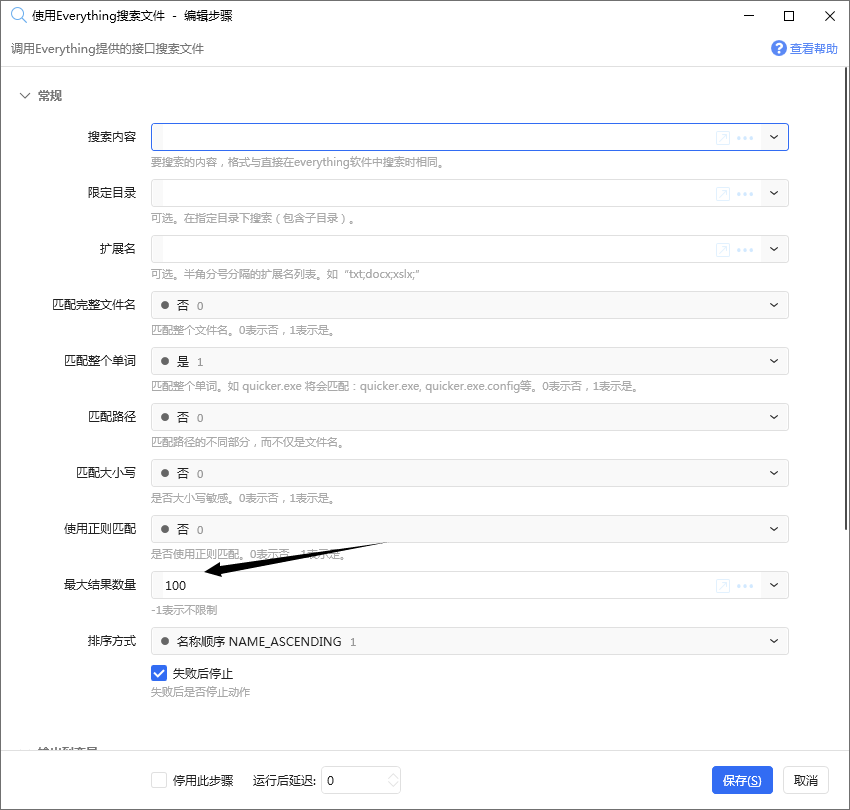Click the blue question-mark help icon
The width and height of the screenshot is (850, 810).
click(778, 48)
